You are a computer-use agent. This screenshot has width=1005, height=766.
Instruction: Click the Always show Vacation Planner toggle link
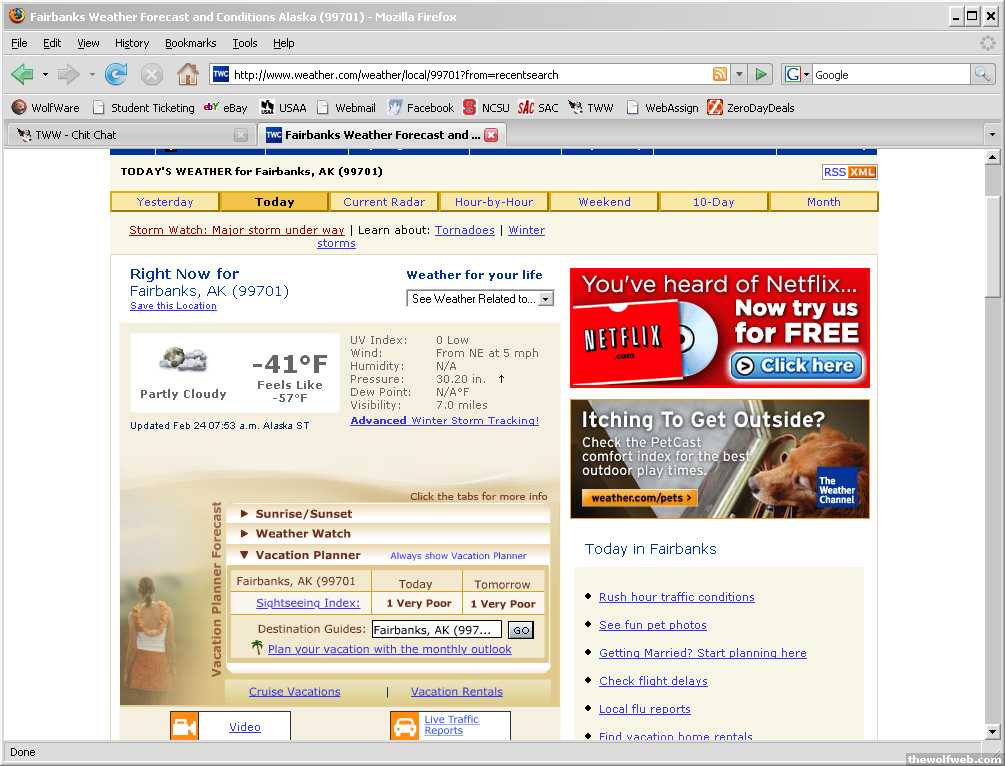(458, 556)
